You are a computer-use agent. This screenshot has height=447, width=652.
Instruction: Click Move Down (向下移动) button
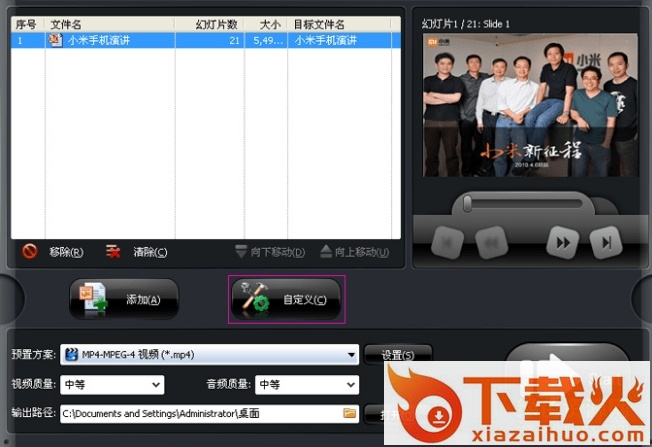coord(270,252)
